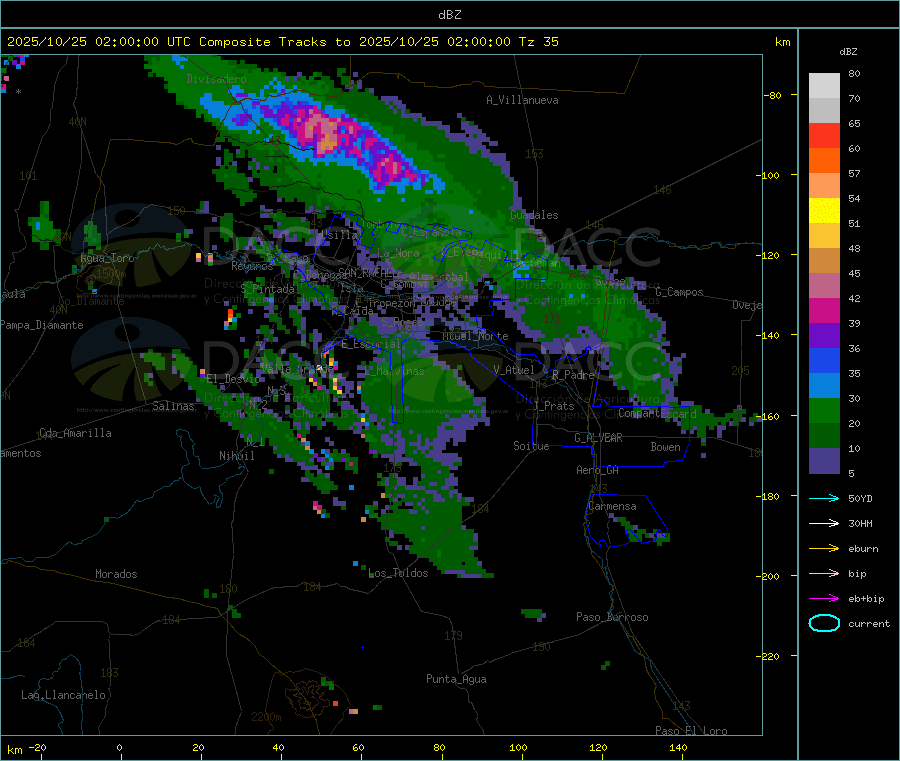Click the Guadales map label
Screen dimensions: 900x761
coord(534,215)
